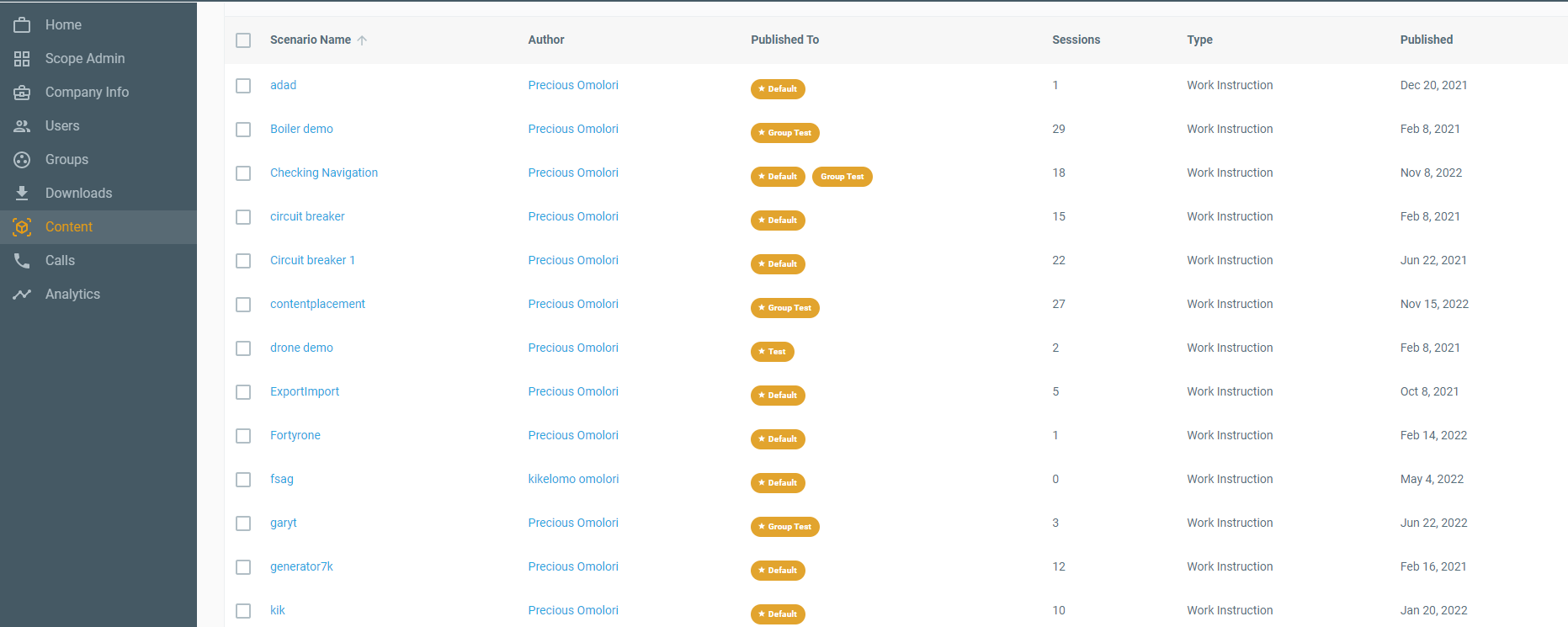1568x627 pixels.
Task: Click the Group Test badge on contentplacement row
Action: click(x=784, y=308)
